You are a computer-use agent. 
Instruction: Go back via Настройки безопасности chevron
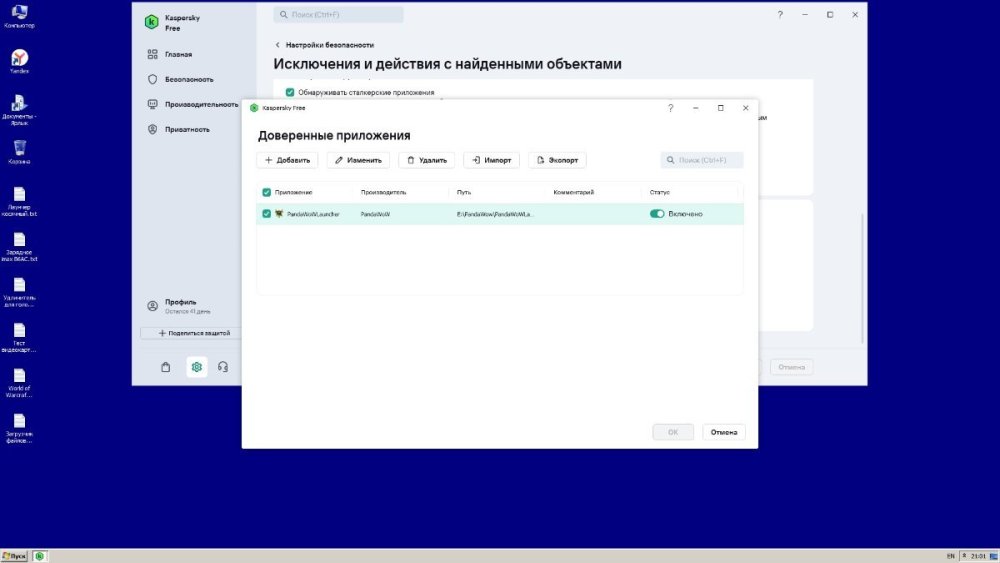point(277,45)
